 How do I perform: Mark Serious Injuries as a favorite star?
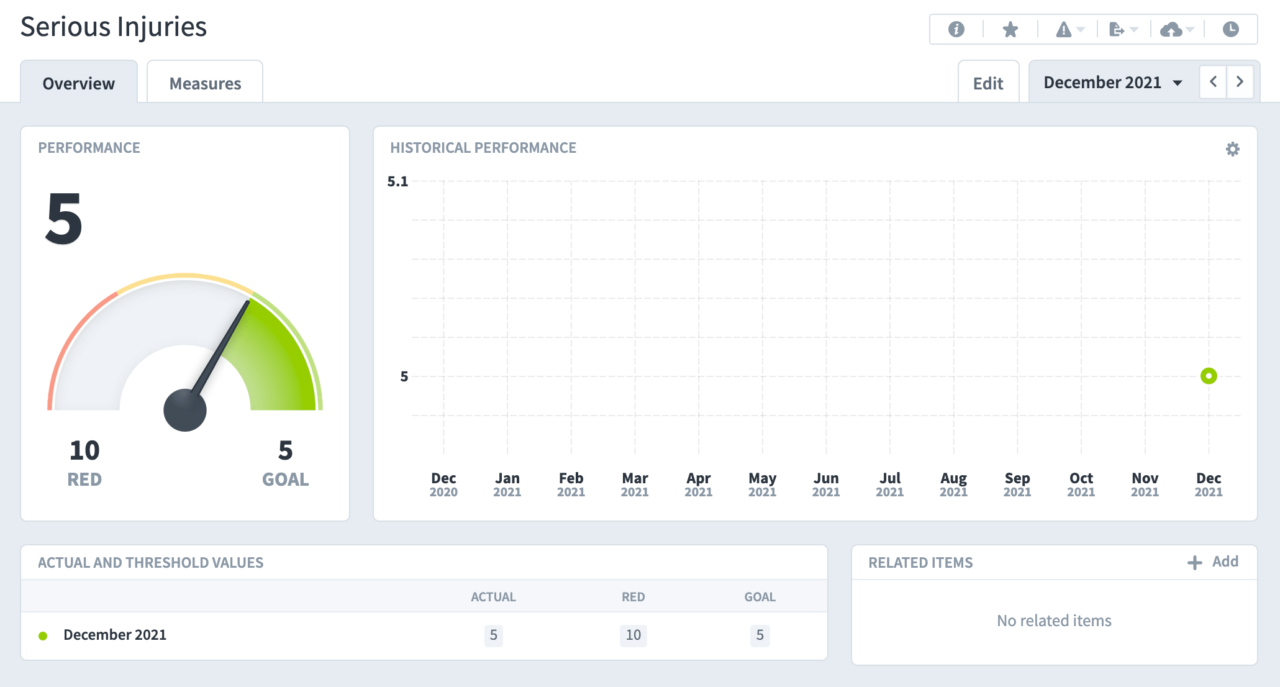(x=1010, y=29)
